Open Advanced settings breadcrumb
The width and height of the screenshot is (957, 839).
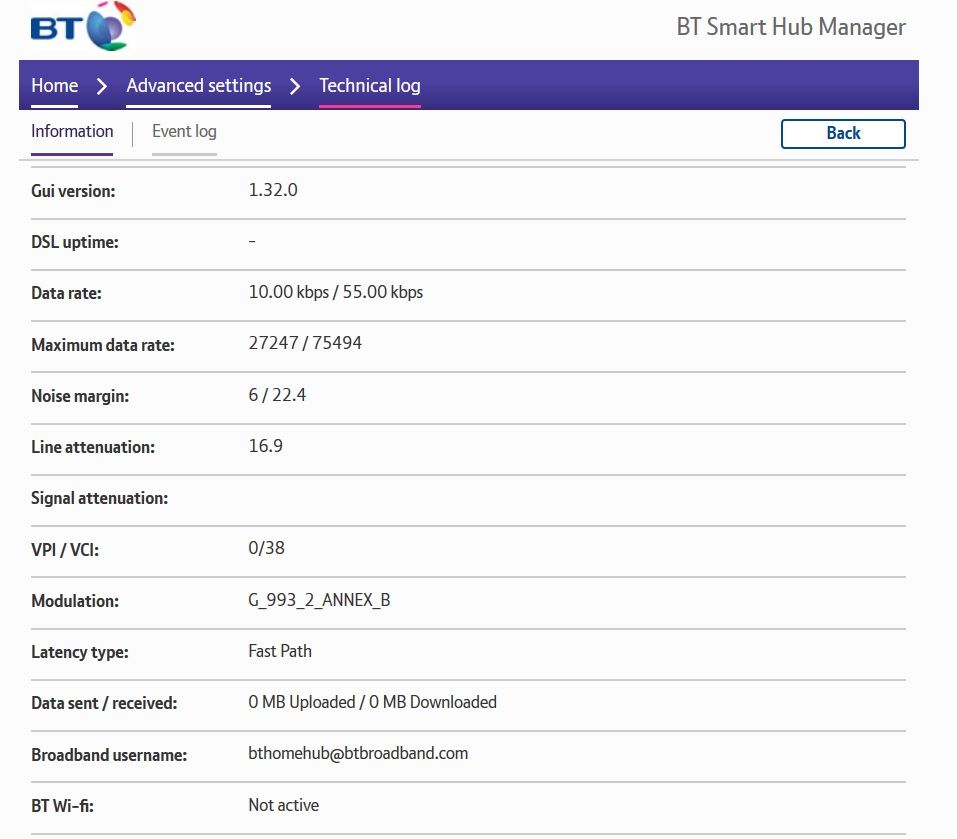[x=198, y=86]
